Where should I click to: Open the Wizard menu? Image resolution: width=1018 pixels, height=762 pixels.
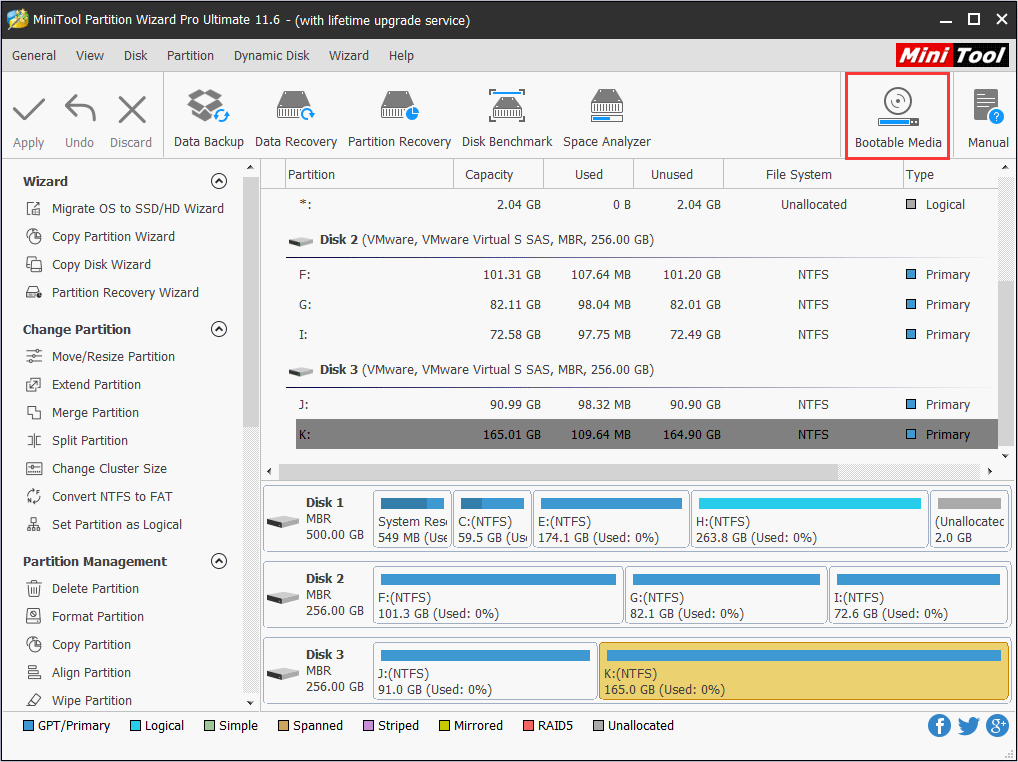coord(349,55)
